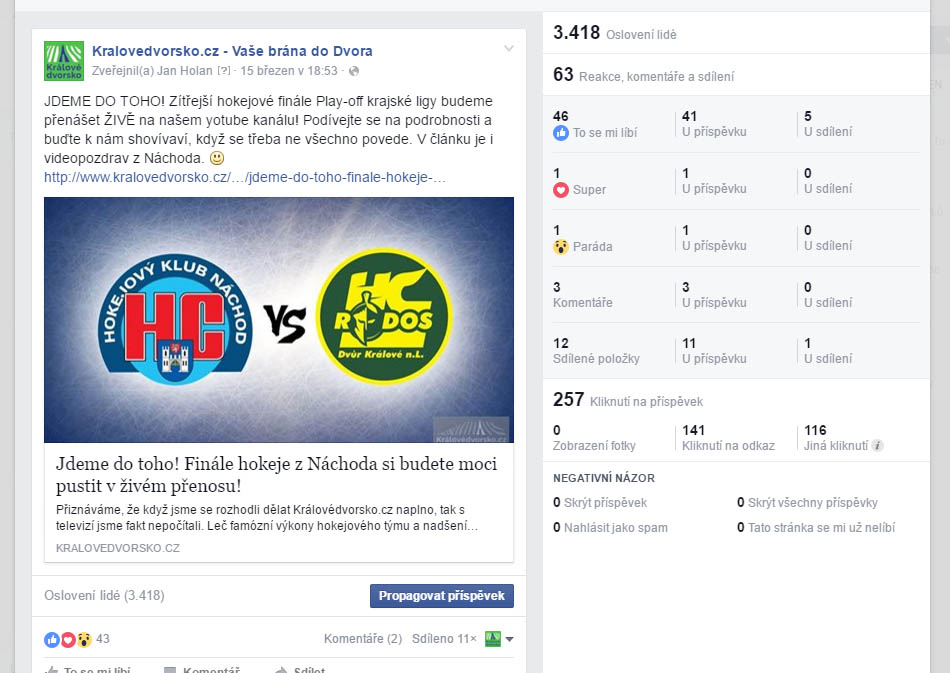Expand the post-as-page selector arrow
Image resolution: width=950 pixels, height=673 pixels.
pos(510,639)
